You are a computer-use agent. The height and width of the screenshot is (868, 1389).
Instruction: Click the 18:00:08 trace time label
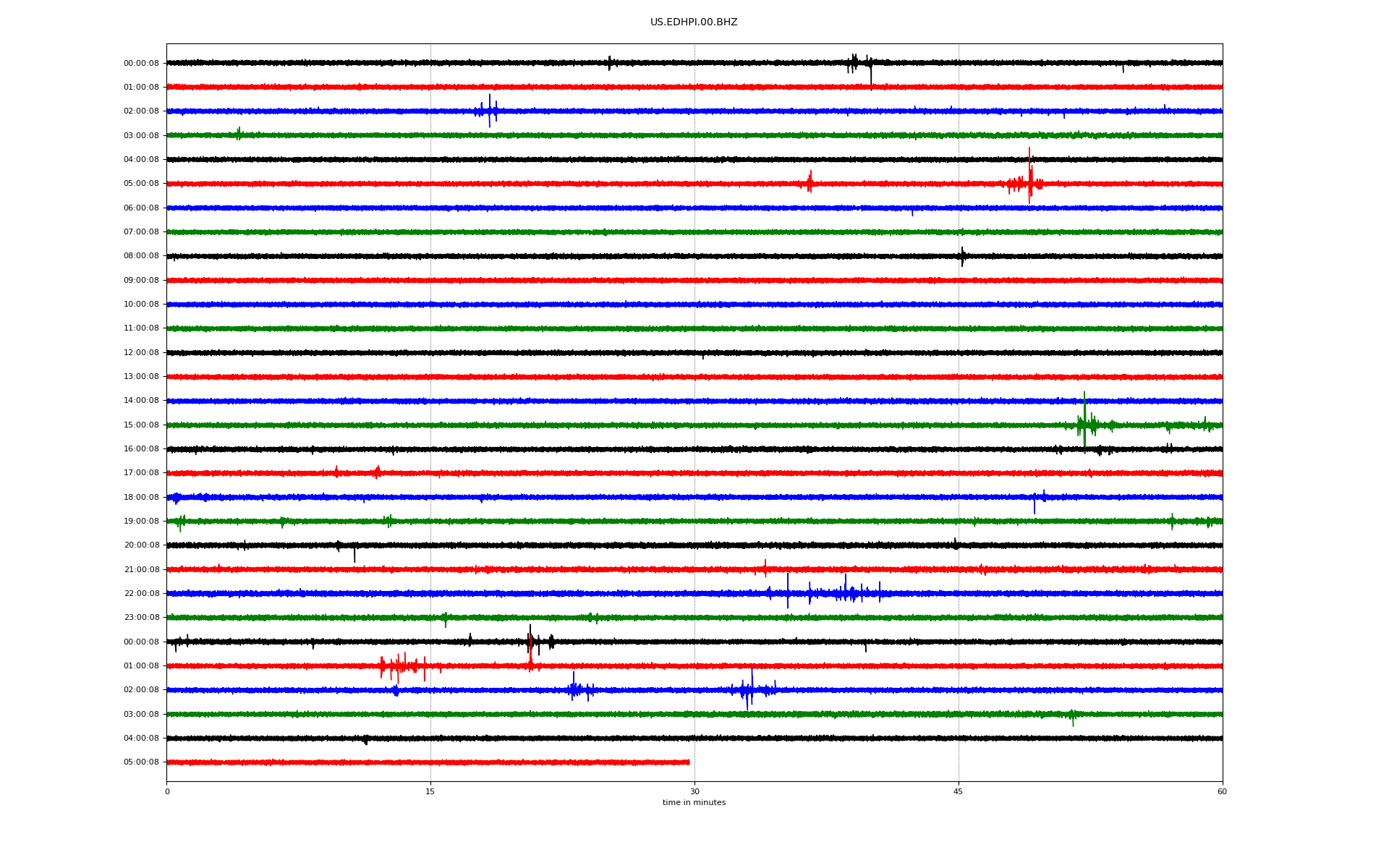(x=141, y=498)
